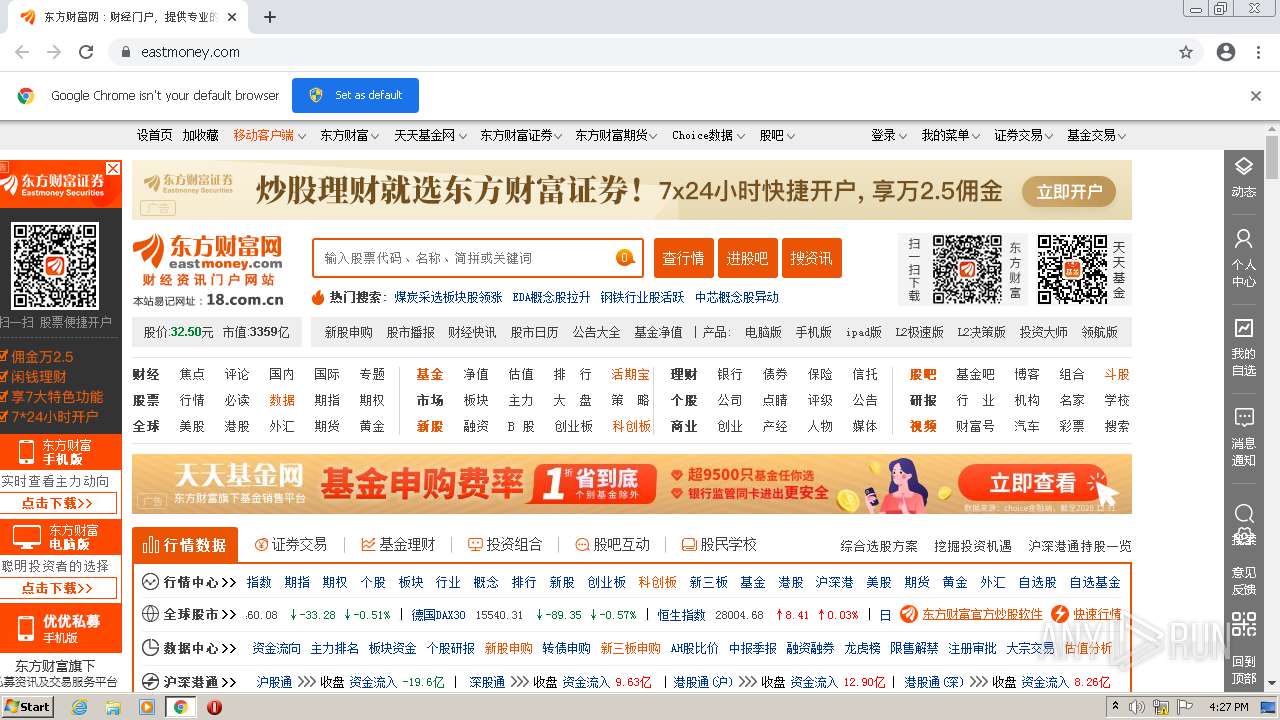This screenshot has width=1280, height=720.
Task: Click the volume icon in system tray
Action: (1137, 707)
